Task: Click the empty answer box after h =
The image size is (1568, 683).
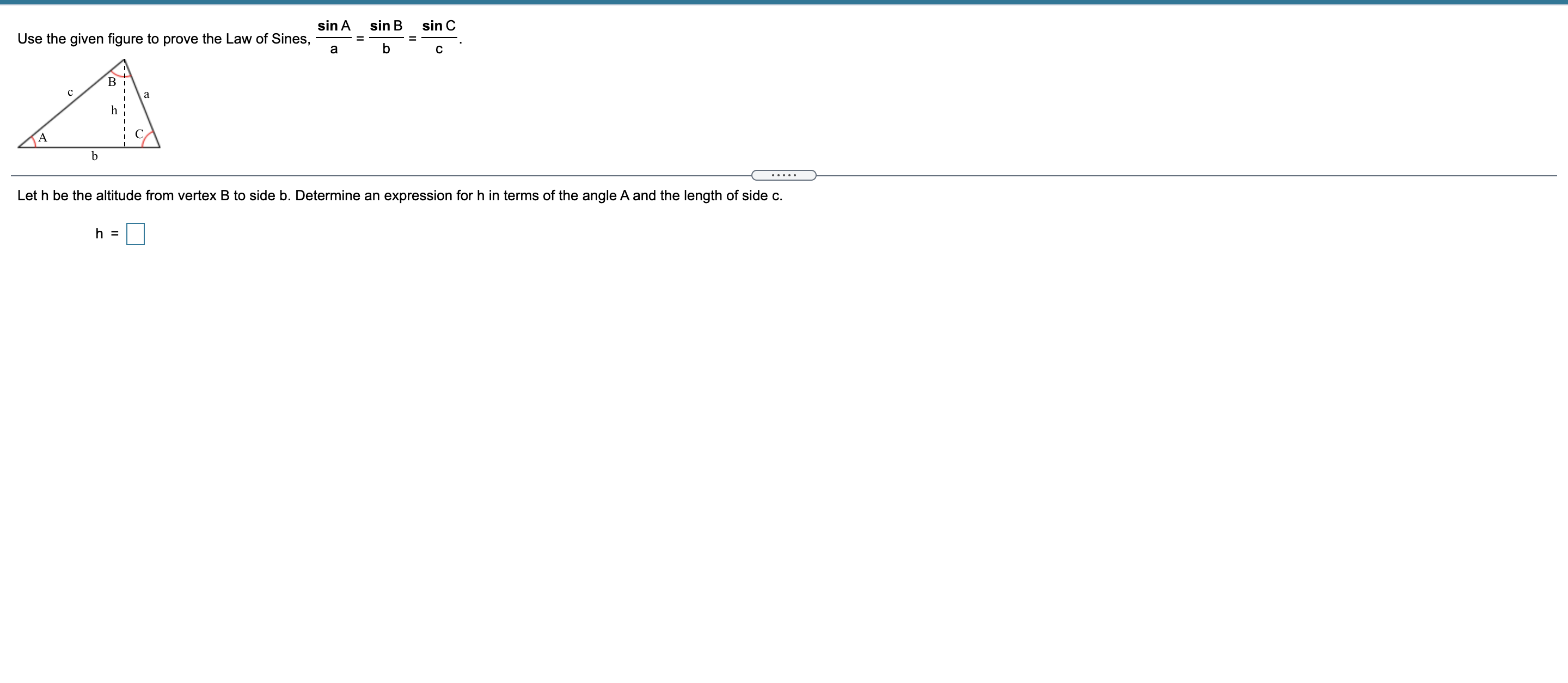Action: (x=135, y=234)
